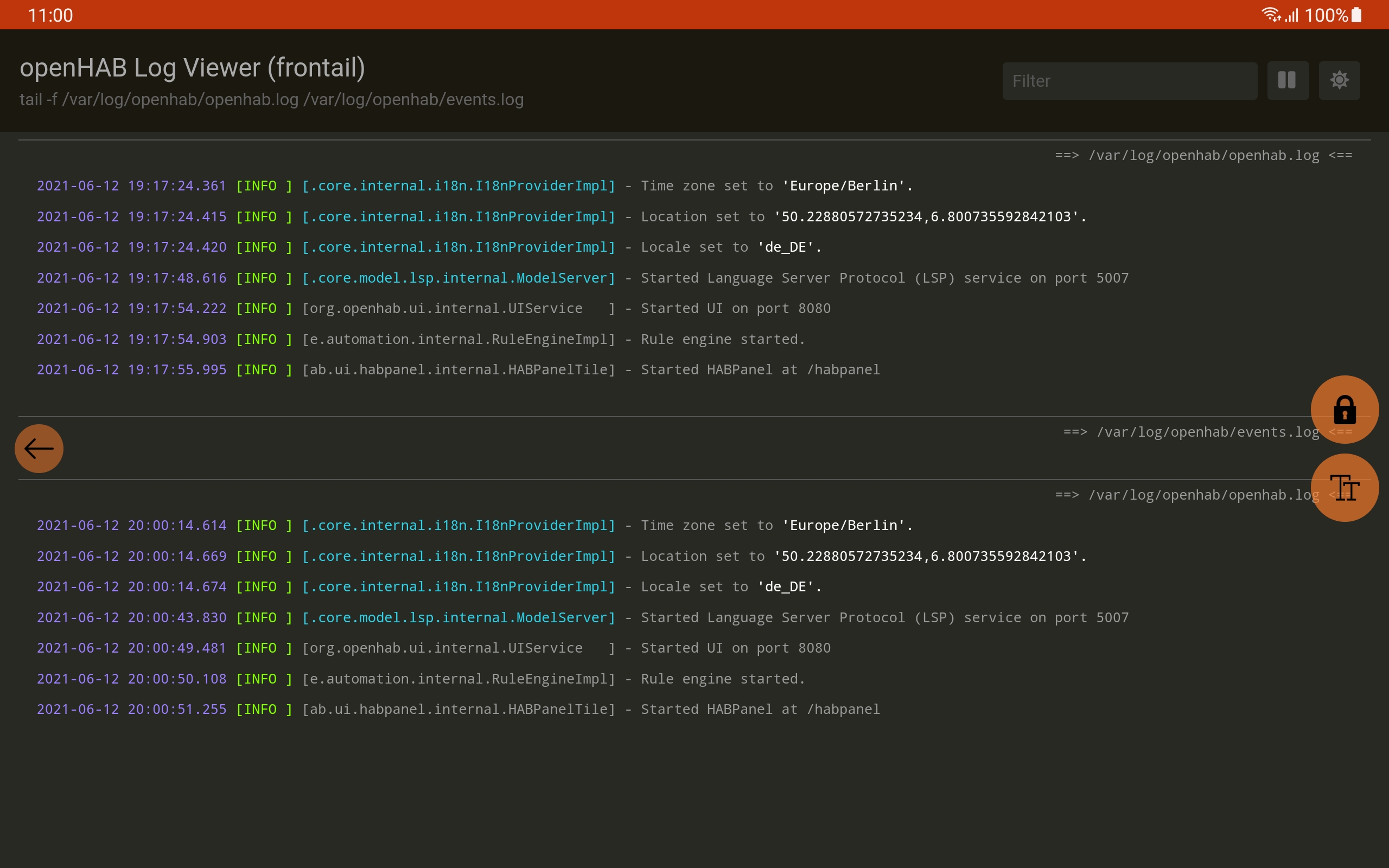Click the first openhab.log file header
This screenshot has height=868, width=1389.
pyautogui.click(x=1203, y=156)
